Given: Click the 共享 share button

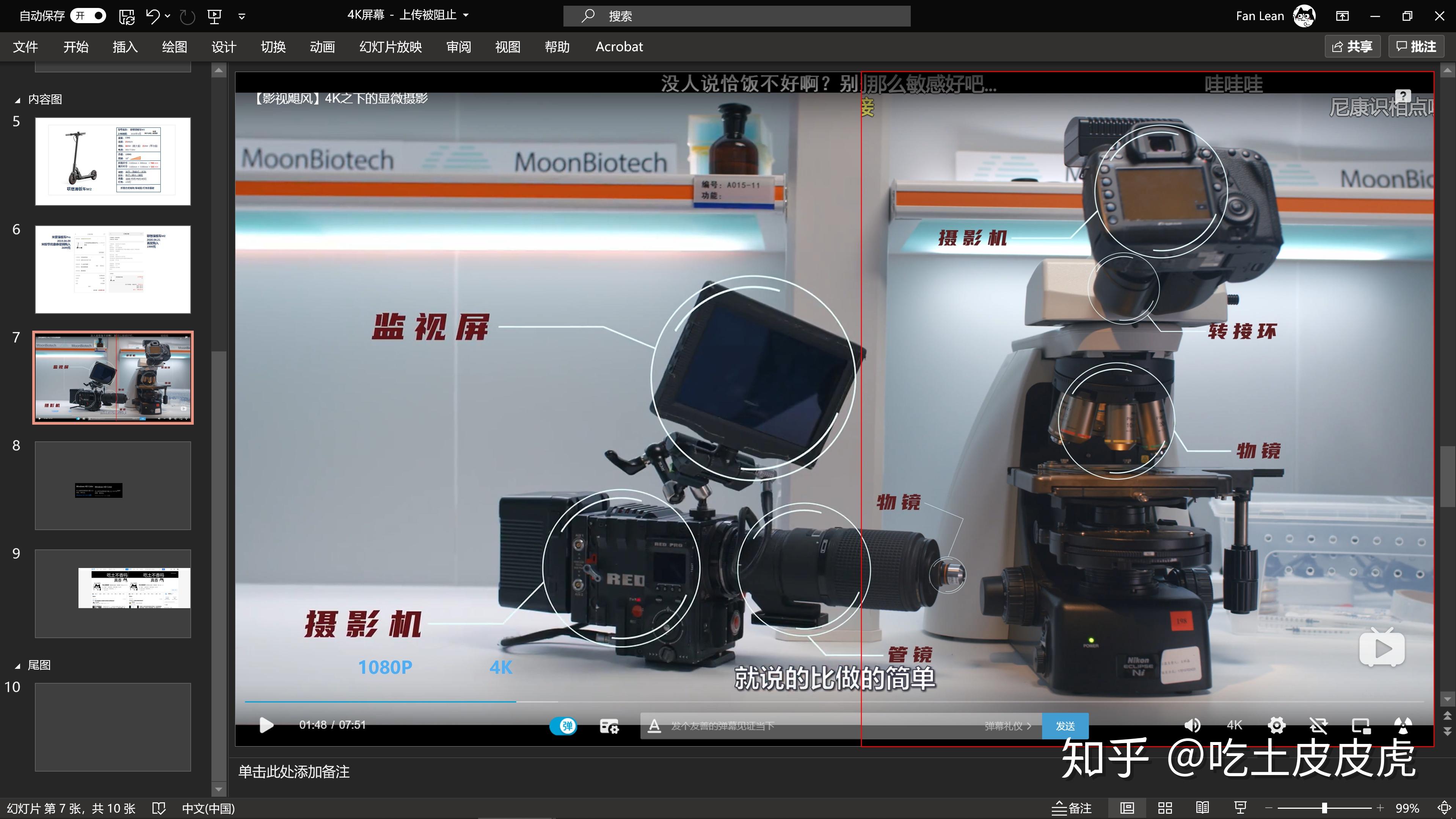Looking at the screenshot, I should (x=1352, y=46).
